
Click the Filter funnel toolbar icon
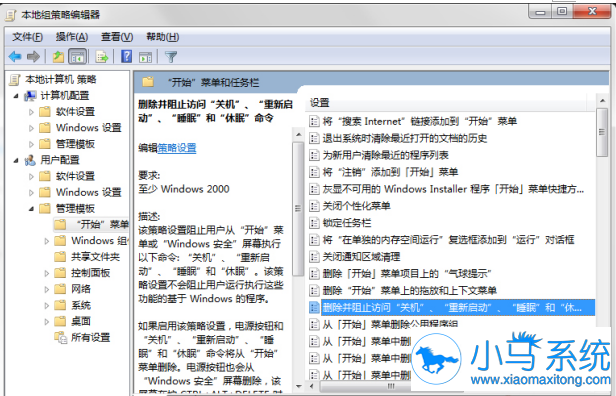click(x=171, y=57)
